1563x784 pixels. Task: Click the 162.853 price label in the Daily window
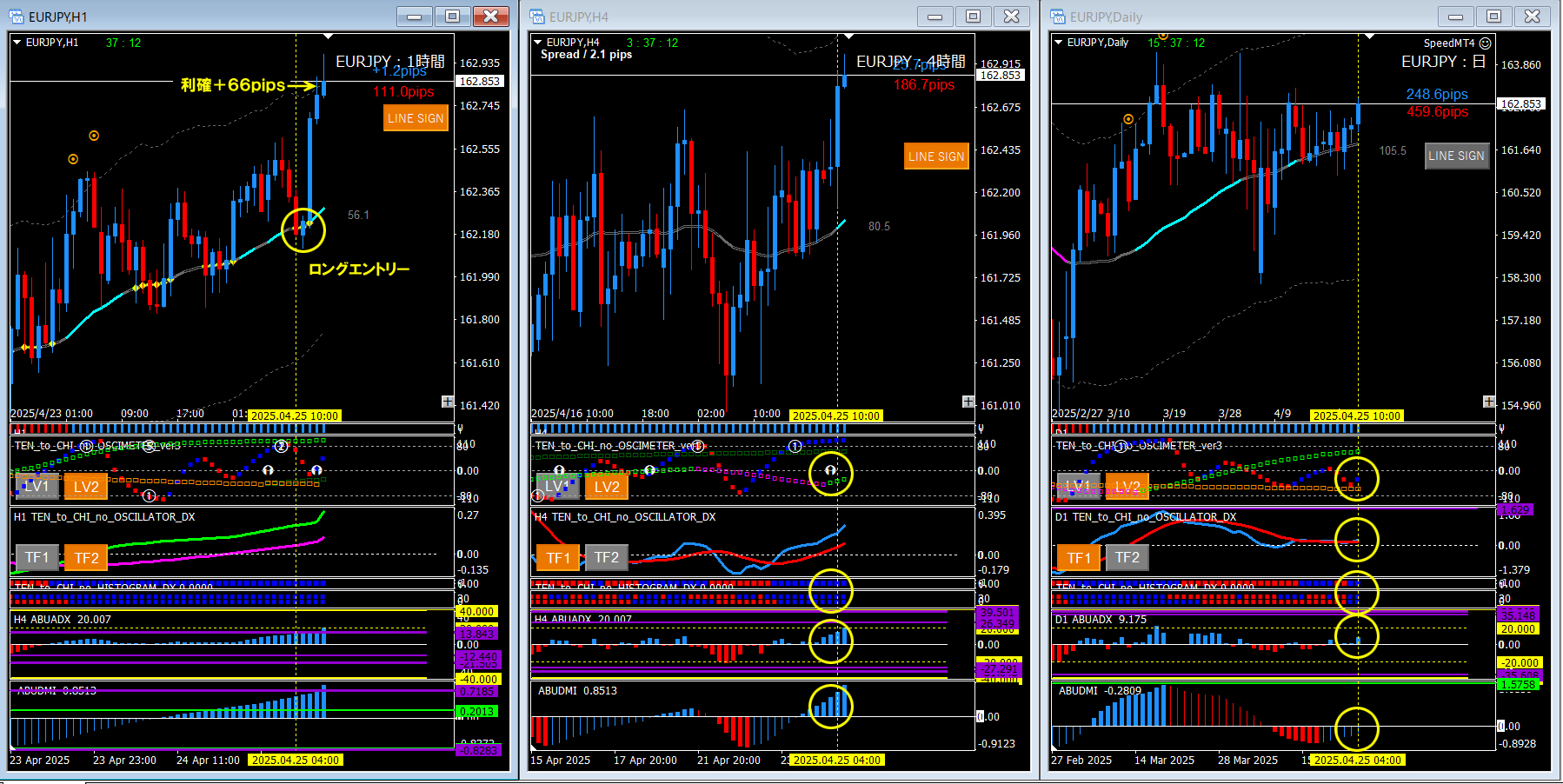coord(1521,104)
